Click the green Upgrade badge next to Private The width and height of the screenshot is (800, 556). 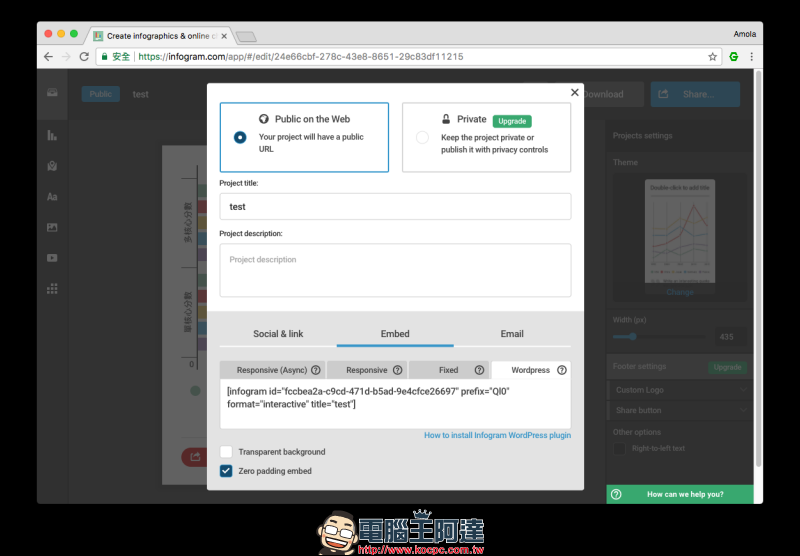[512, 121]
